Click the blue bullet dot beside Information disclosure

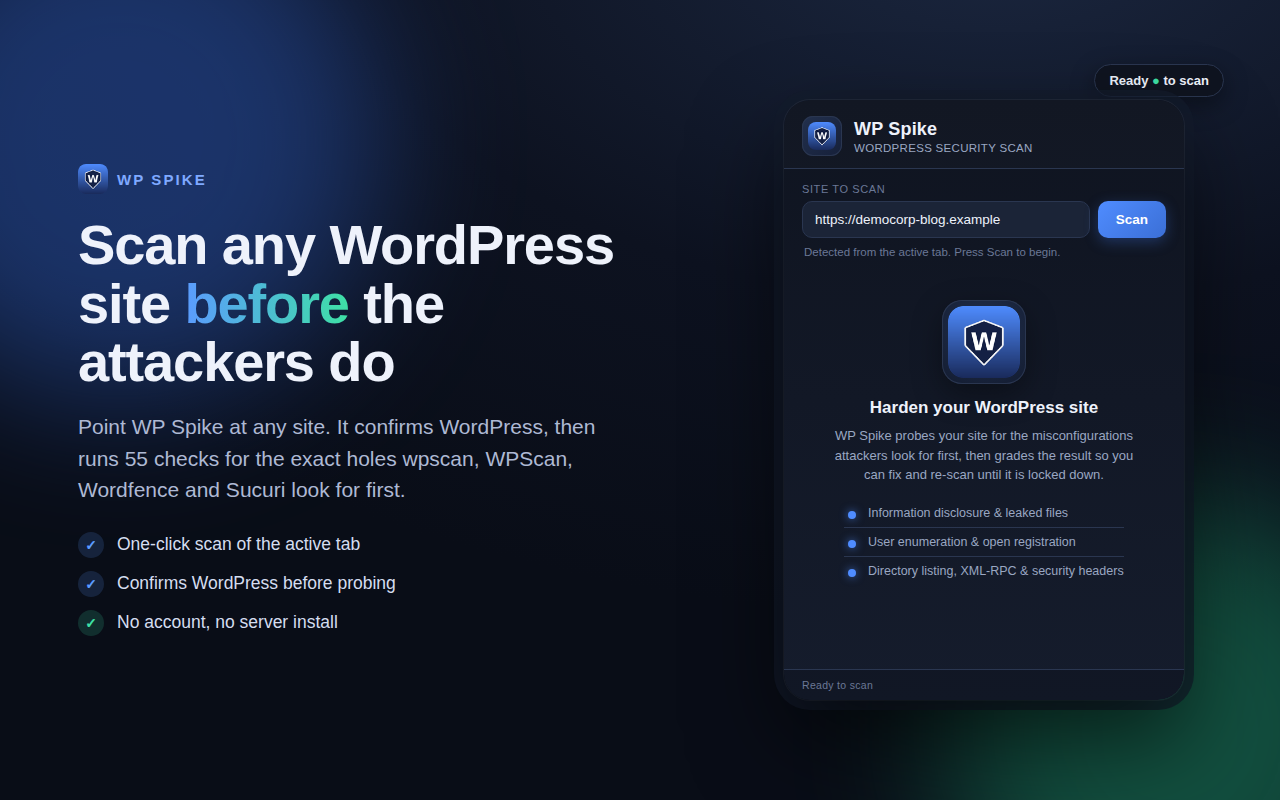852,515
